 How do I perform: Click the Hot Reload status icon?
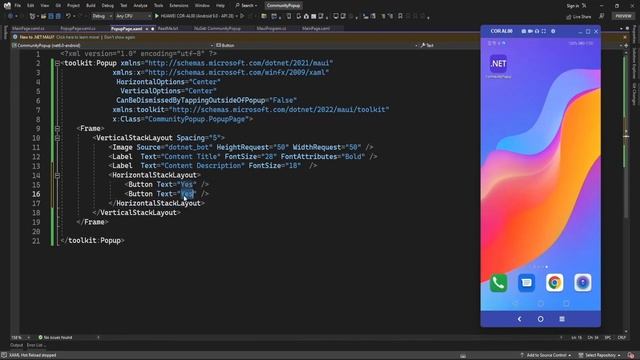tap(4, 355)
